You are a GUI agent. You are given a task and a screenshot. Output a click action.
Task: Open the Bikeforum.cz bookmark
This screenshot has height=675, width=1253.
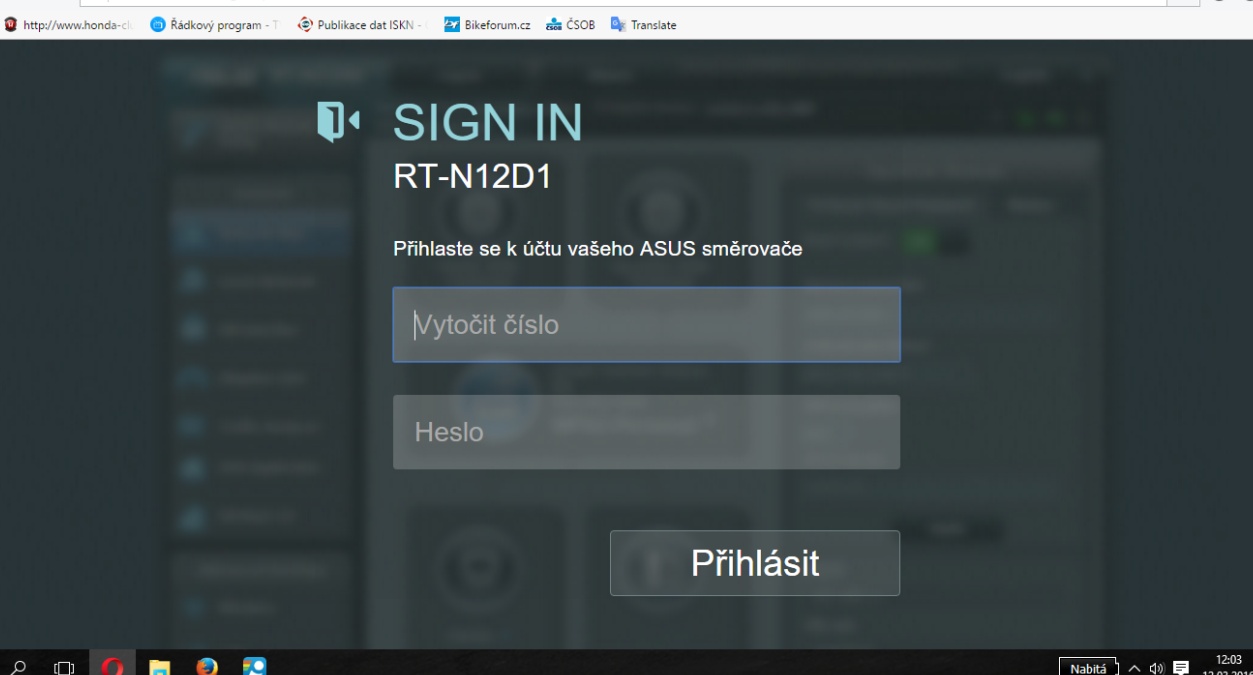487,25
